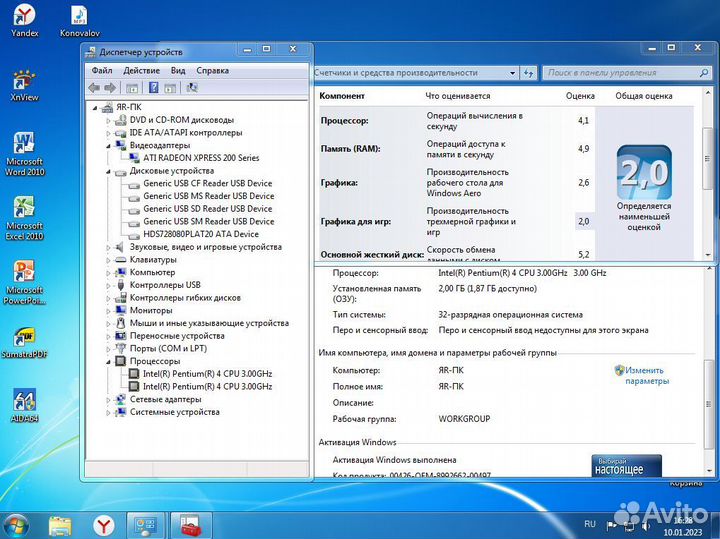This screenshot has width=720, height=539.
Task: Open the Вид menu
Action: point(178,71)
